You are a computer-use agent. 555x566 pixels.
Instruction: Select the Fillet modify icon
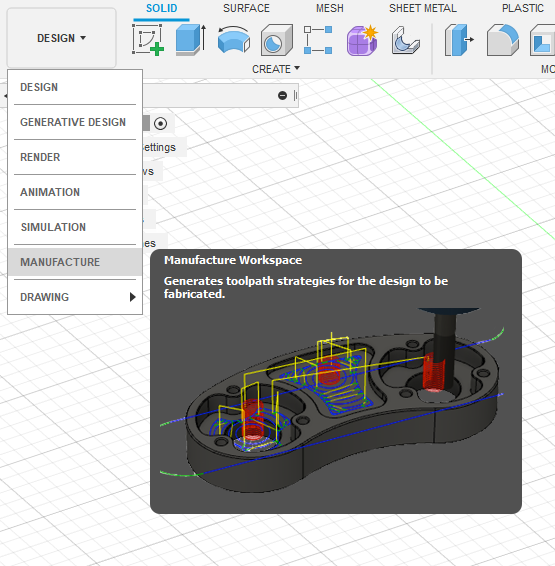[x=503, y=40]
